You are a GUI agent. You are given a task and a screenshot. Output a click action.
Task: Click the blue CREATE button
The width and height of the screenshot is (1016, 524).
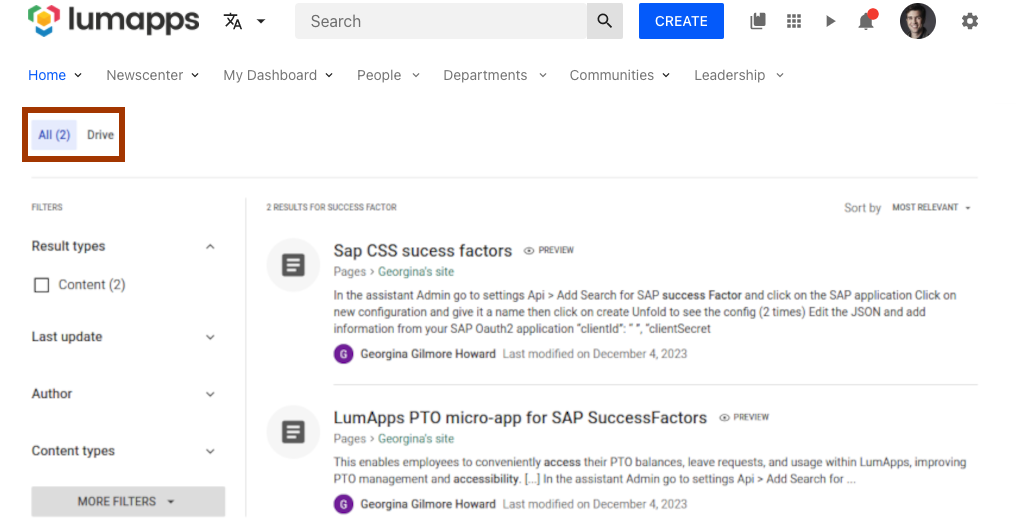pyautogui.click(x=681, y=21)
